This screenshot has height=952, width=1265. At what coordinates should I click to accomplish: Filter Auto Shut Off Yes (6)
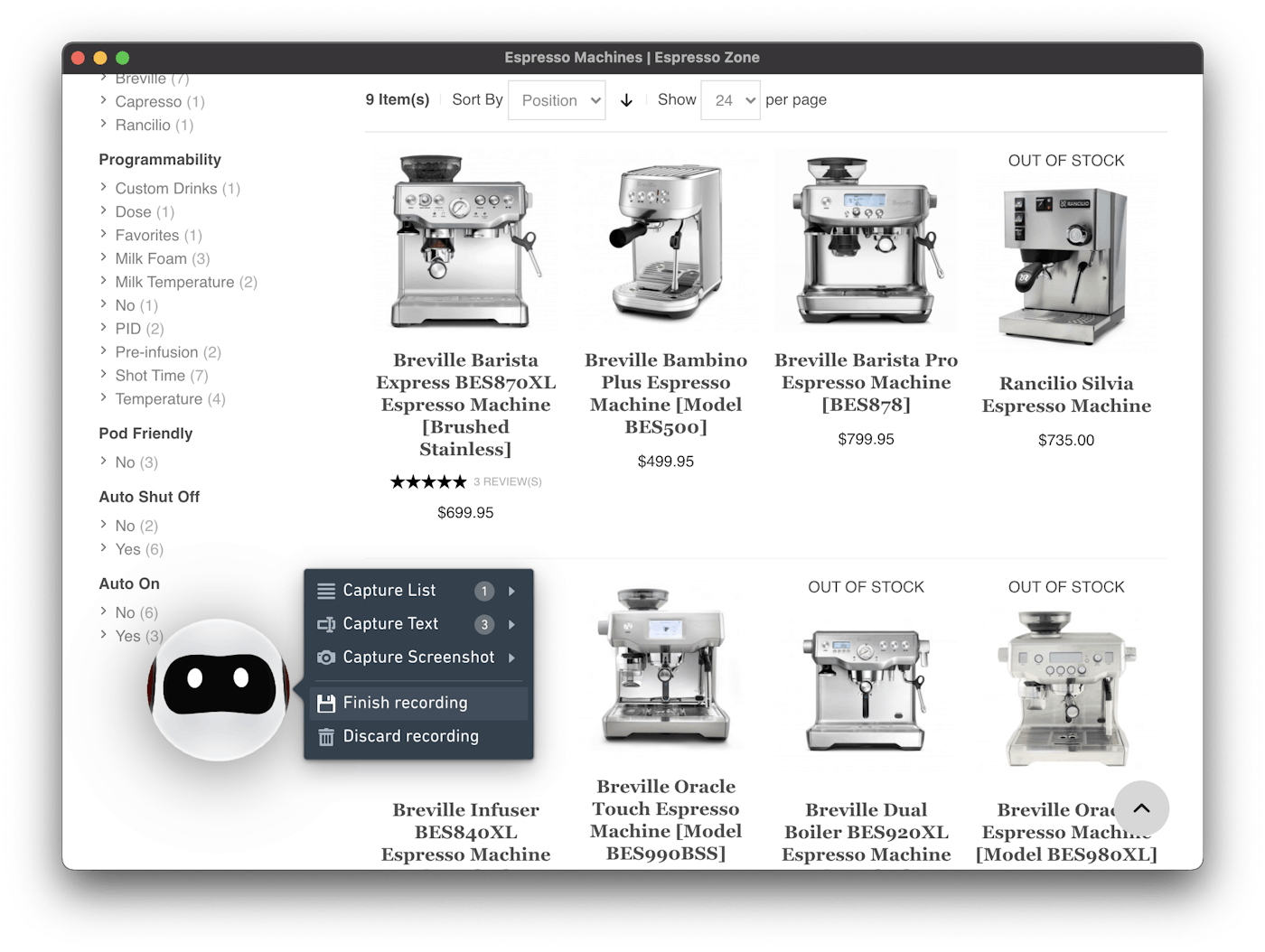click(x=139, y=549)
